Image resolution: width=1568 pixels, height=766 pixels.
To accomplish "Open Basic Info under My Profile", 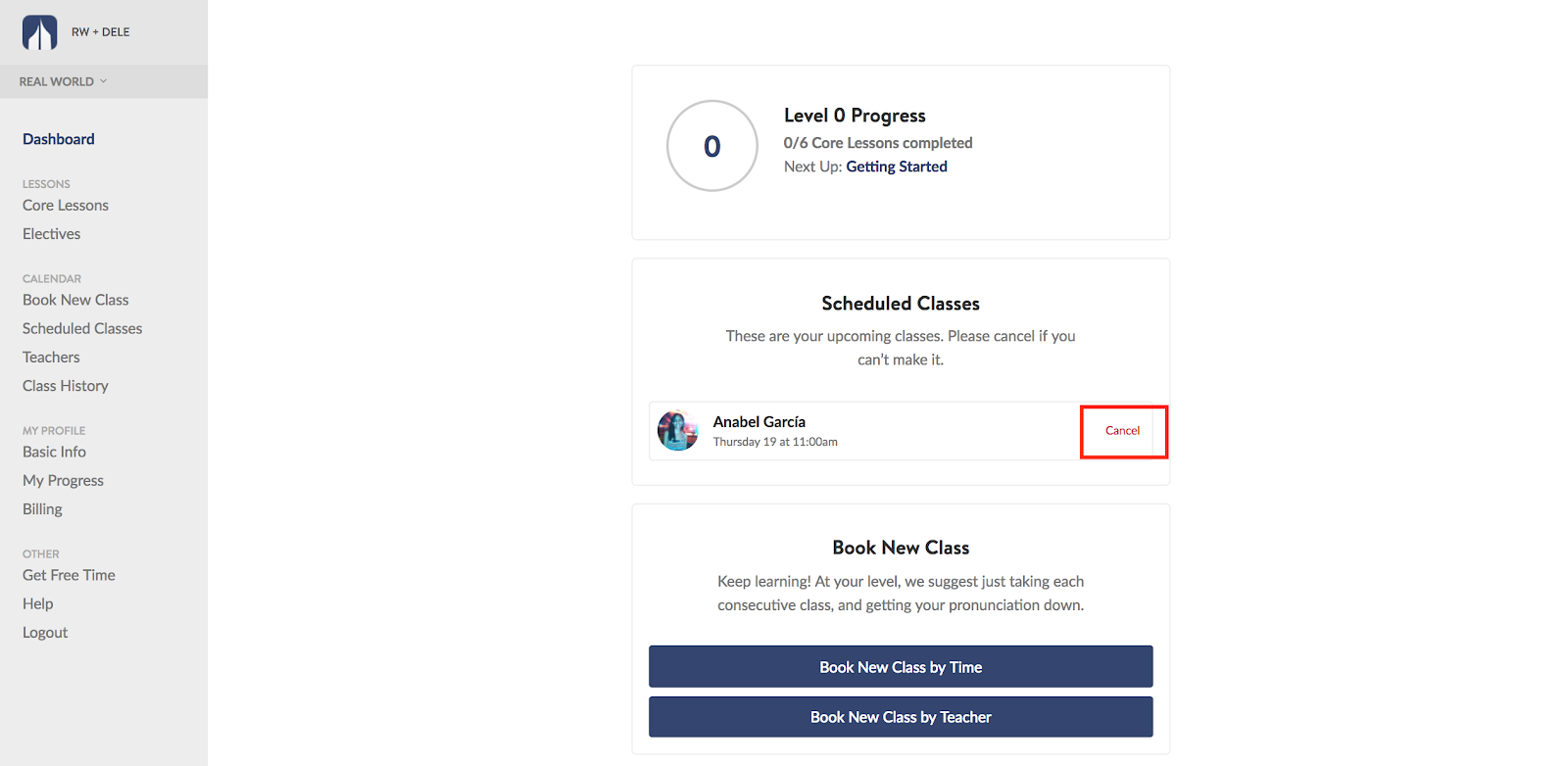I will [x=54, y=452].
